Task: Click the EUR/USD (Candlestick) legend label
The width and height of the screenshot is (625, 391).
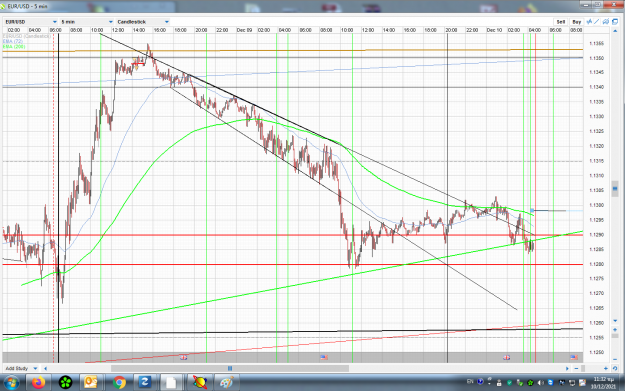Action: coord(27,36)
